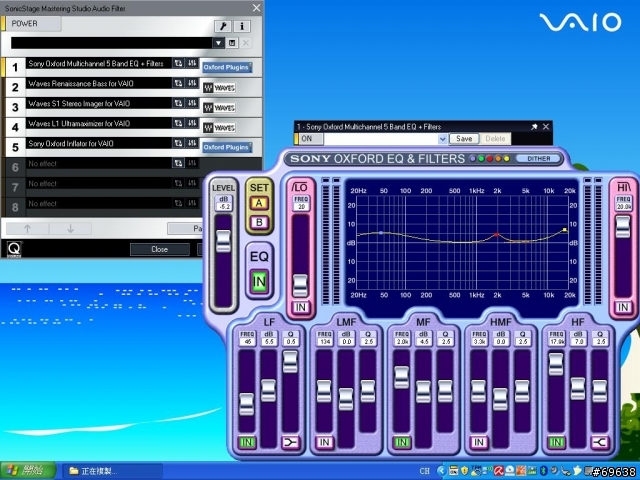640x480 pixels.
Task: Click the save preset icon beside the preset dropdown
Action: pos(232,43)
